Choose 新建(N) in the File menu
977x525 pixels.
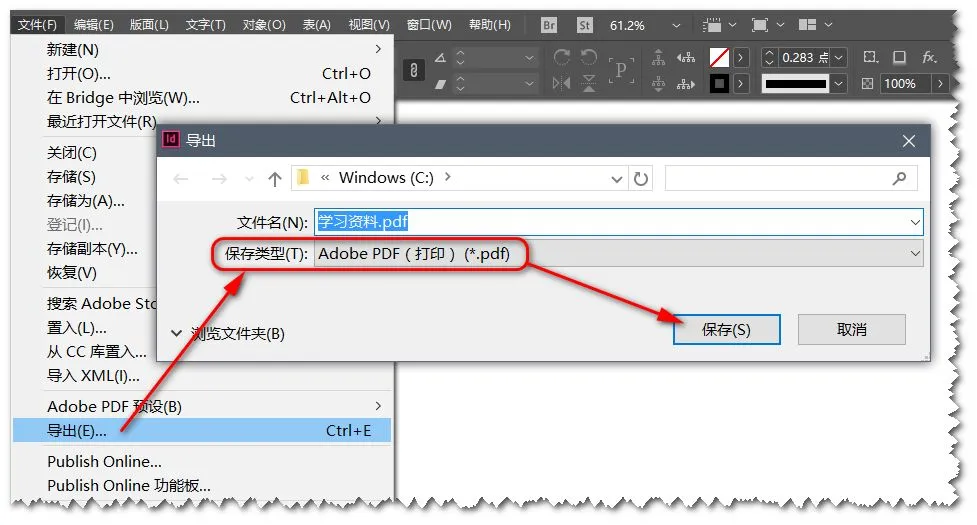pos(201,49)
